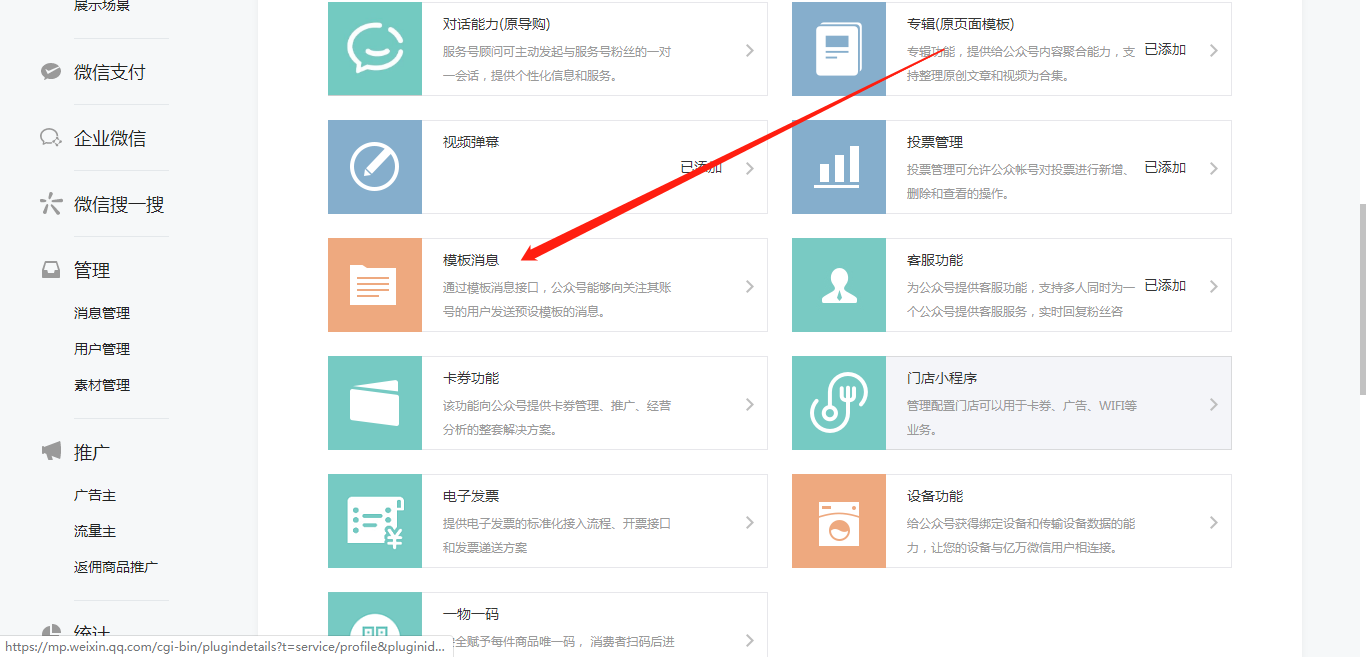Click 已添加 status on 专辑 card

coord(1165,49)
